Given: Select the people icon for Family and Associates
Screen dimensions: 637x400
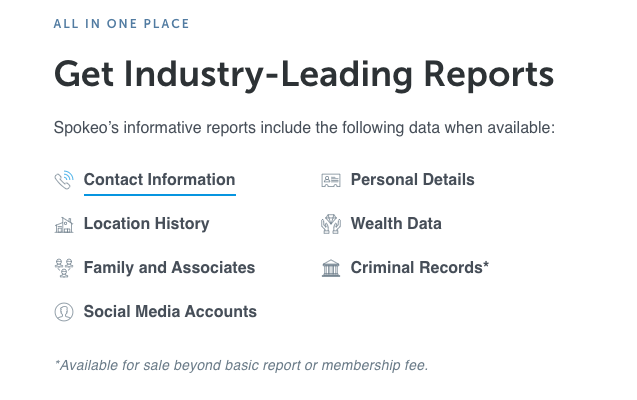Looking at the screenshot, I should point(64,268).
